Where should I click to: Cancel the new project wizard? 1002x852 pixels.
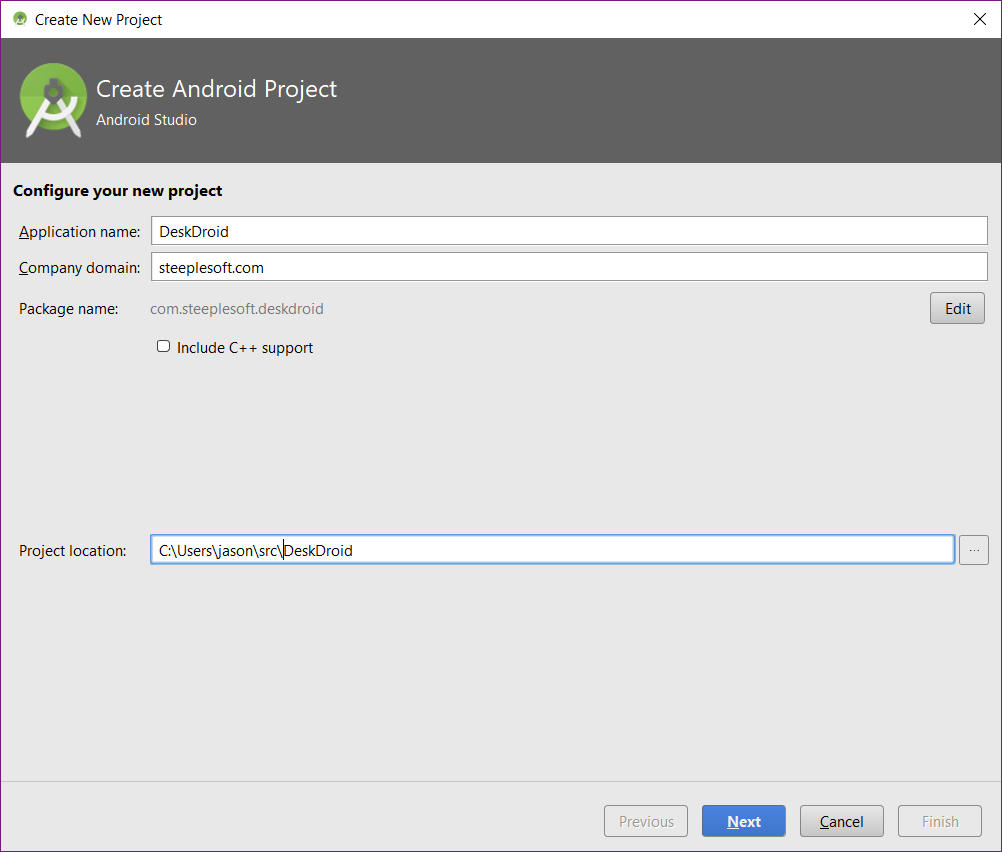(841, 821)
